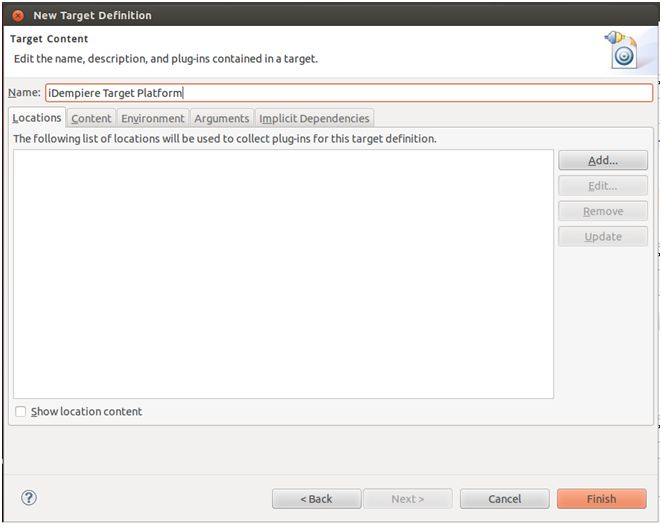Go back with the < Back button
The image size is (662, 525).
click(317, 499)
